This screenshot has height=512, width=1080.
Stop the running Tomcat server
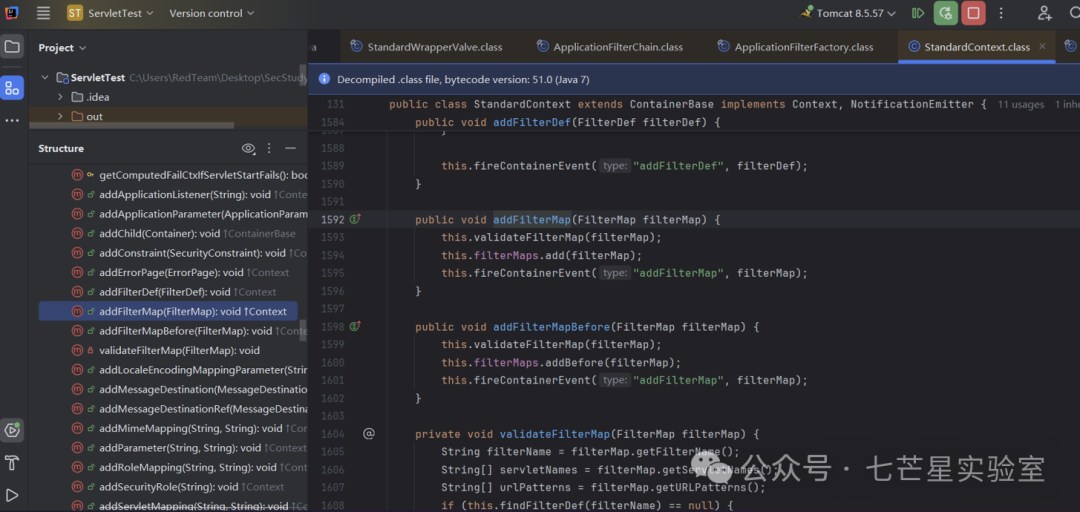973,13
